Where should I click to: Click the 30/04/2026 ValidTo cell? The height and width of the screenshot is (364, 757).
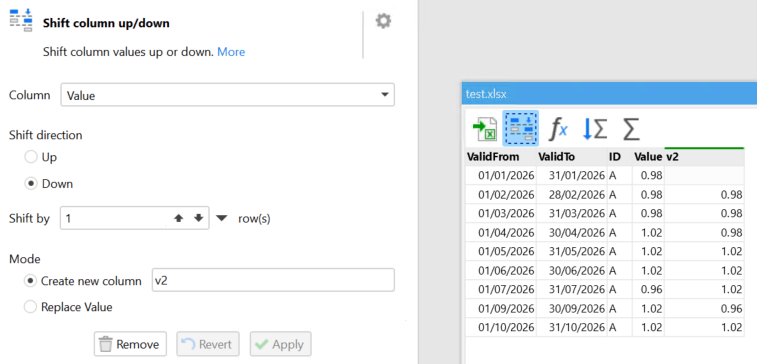point(572,233)
